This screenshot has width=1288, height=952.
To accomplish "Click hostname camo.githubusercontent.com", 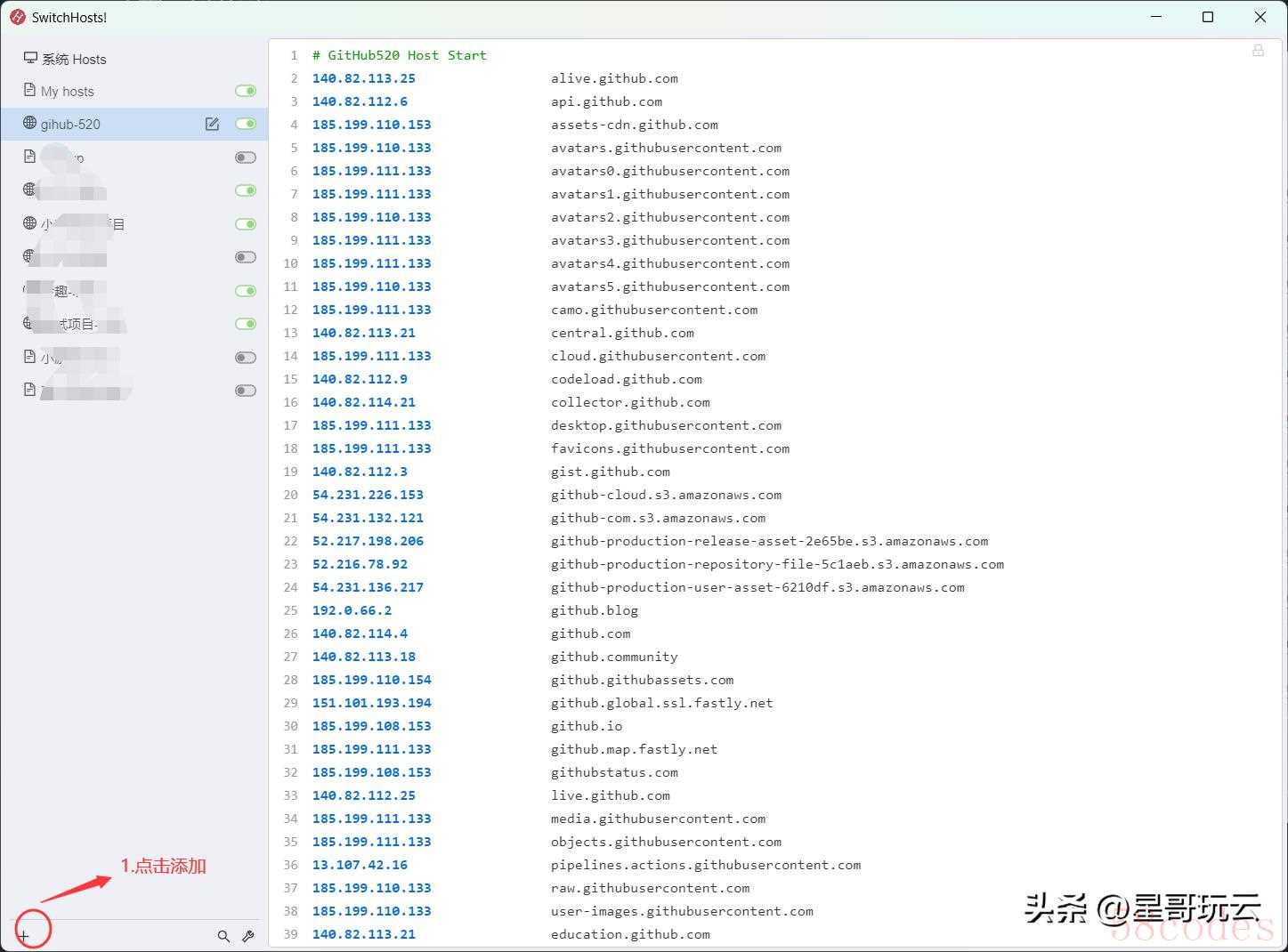I will 654,310.
